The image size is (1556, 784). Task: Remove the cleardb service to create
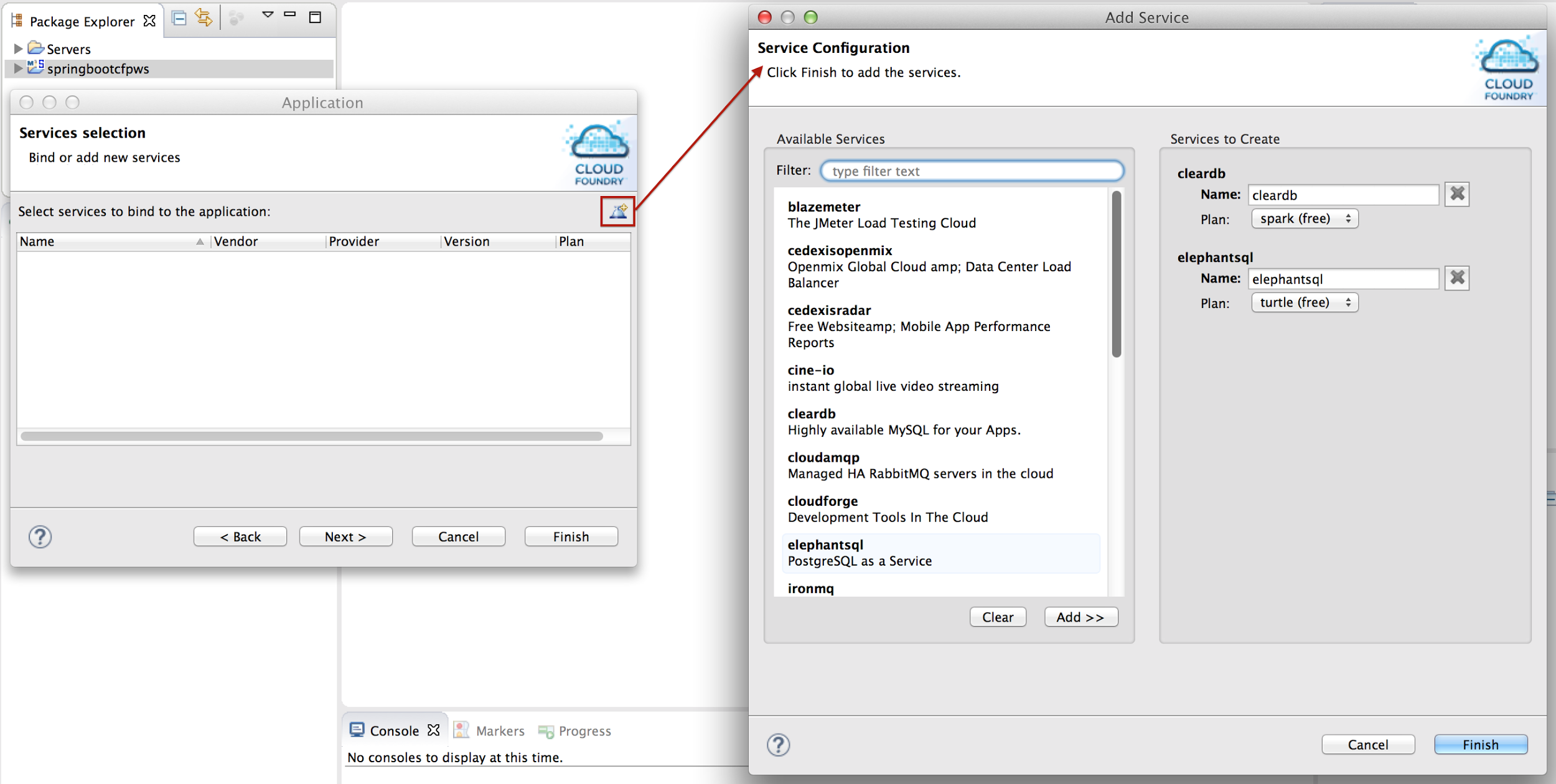(x=1457, y=194)
